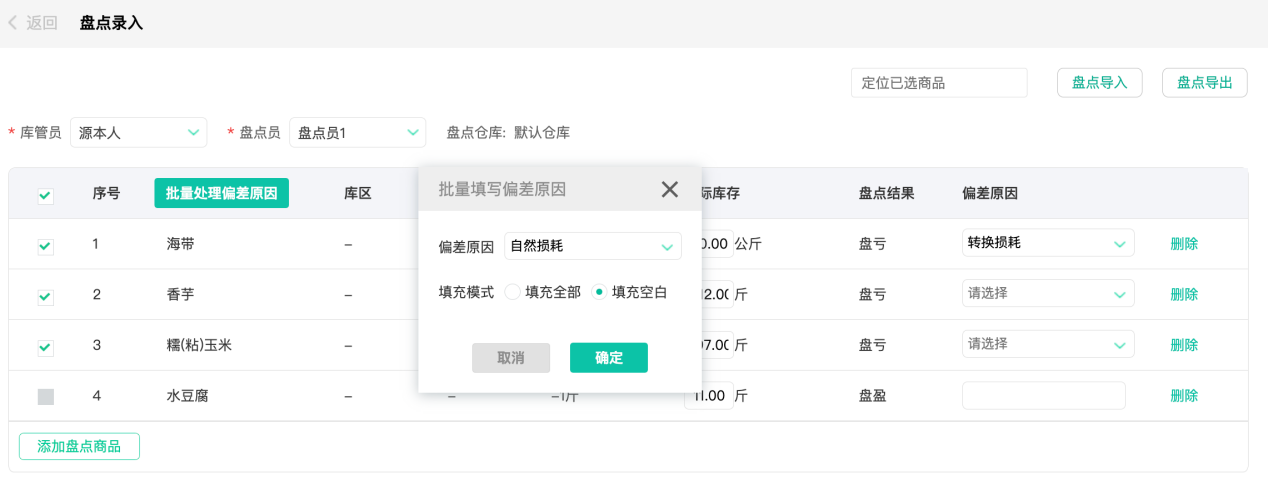Open the 转换损耗 dropdown in 海带 row
This screenshot has height=504, width=1268.
(x=1047, y=243)
